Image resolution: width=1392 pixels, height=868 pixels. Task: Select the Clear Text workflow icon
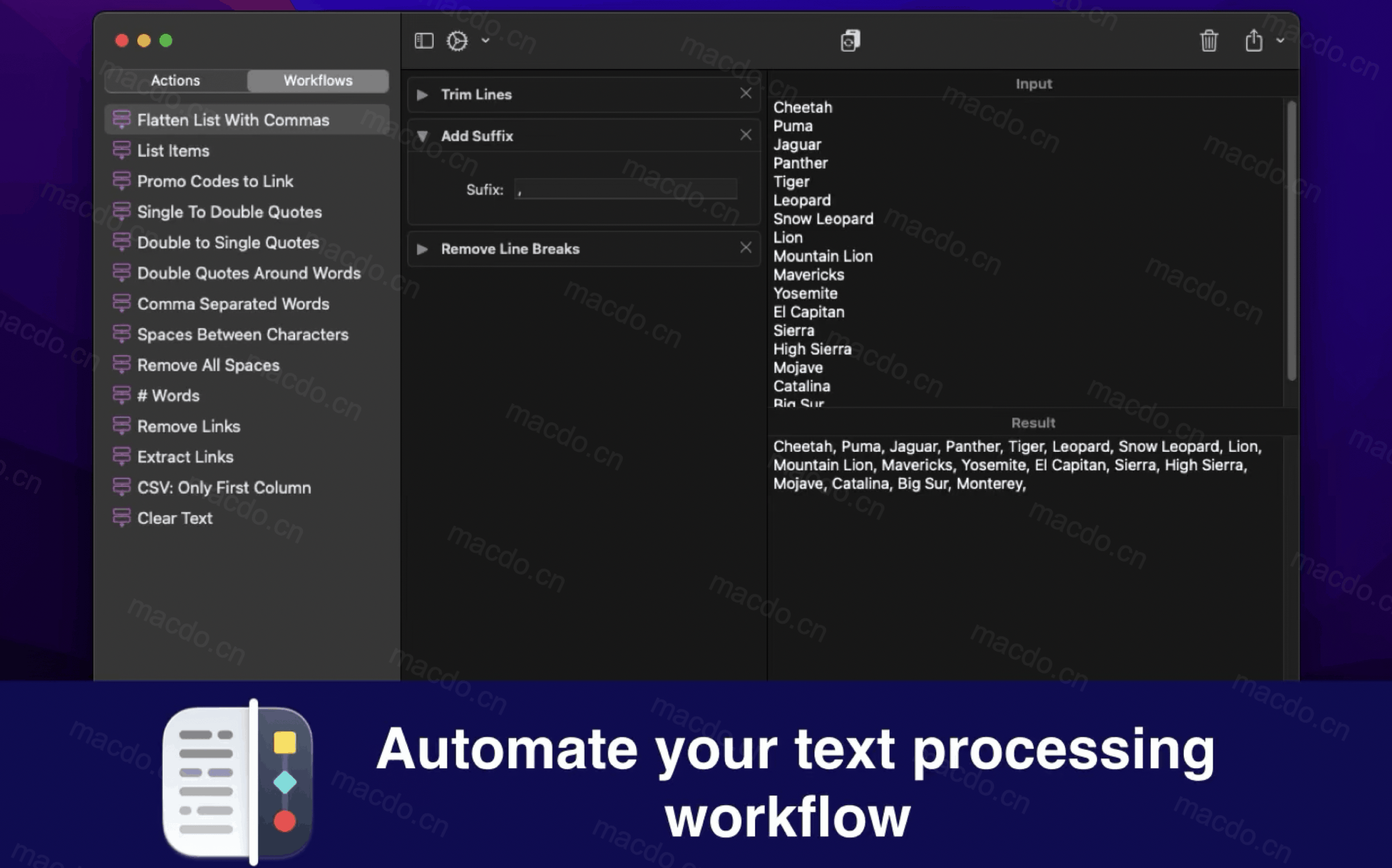[x=120, y=517]
